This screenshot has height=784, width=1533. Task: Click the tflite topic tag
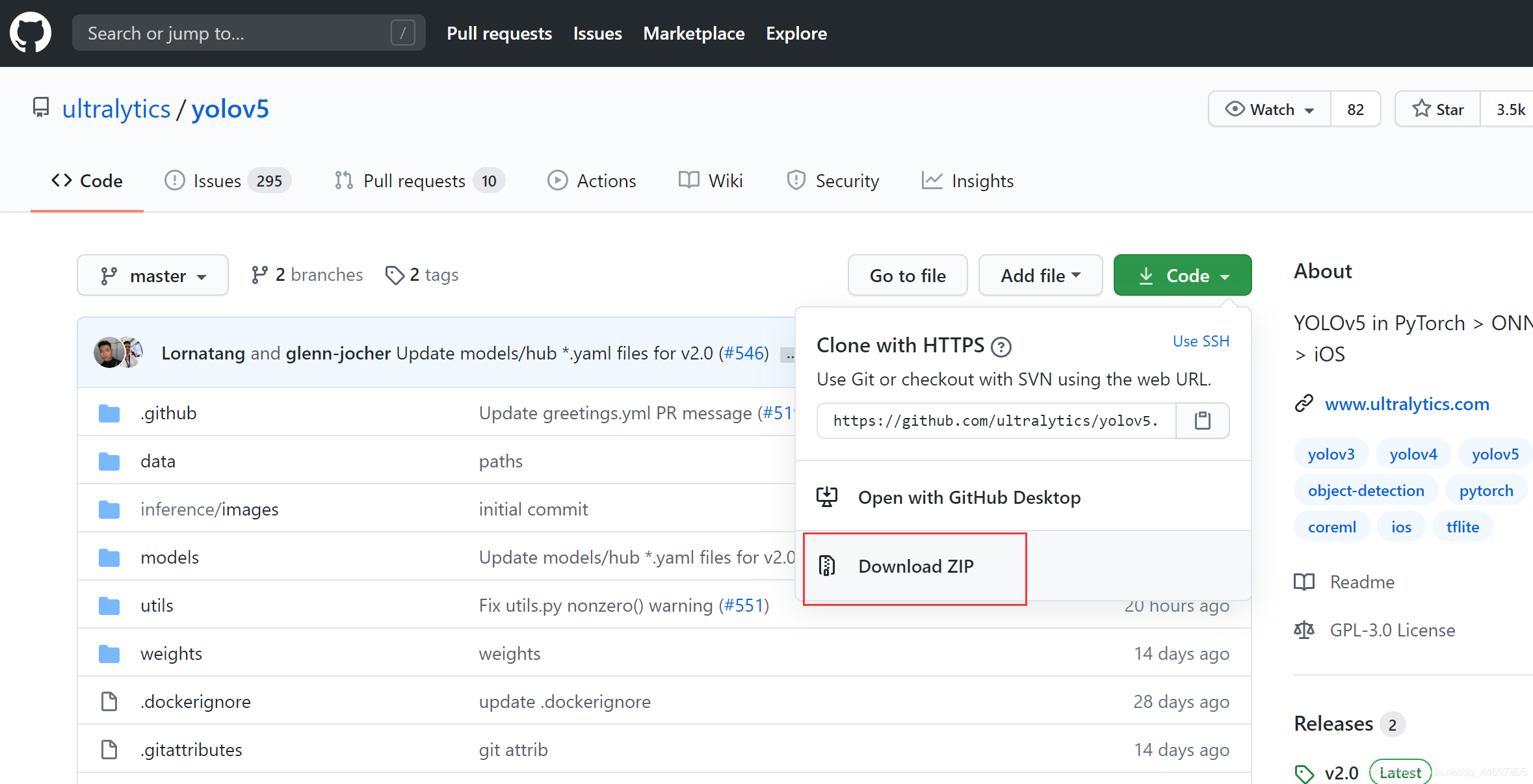click(x=1463, y=527)
